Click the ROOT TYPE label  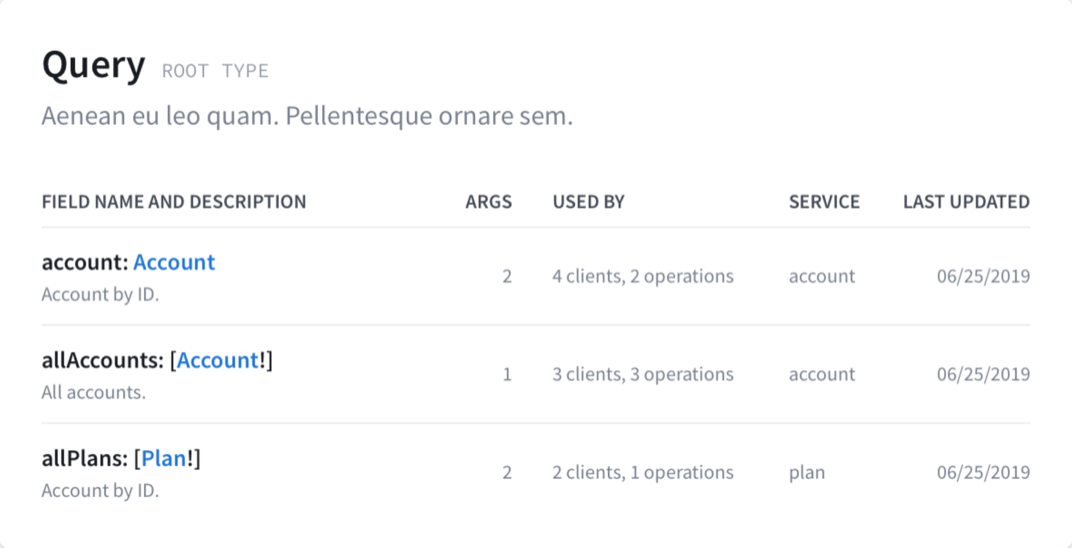pyautogui.click(x=215, y=71)
